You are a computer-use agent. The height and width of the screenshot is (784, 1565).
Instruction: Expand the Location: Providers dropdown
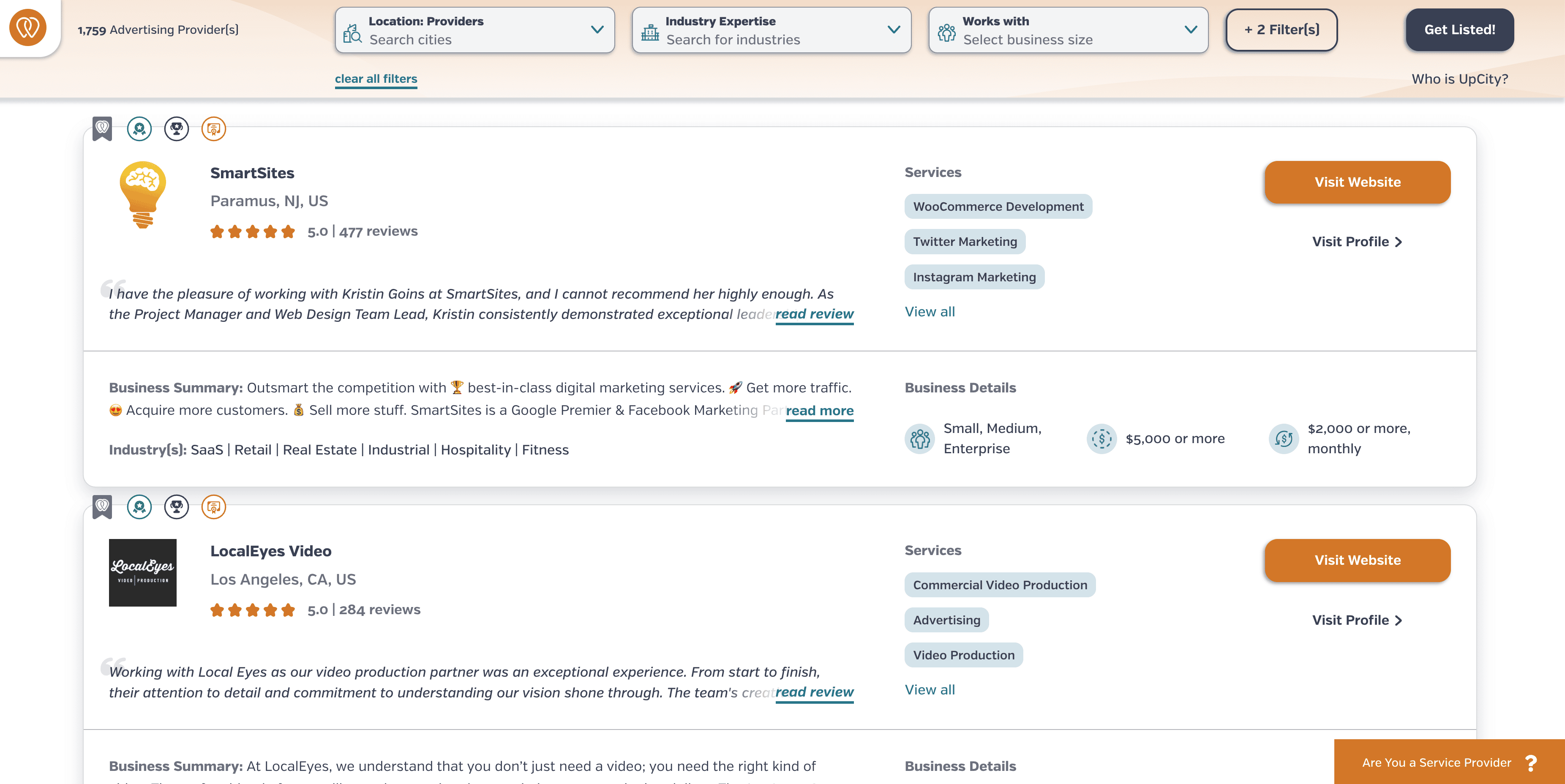coord(474,30)
